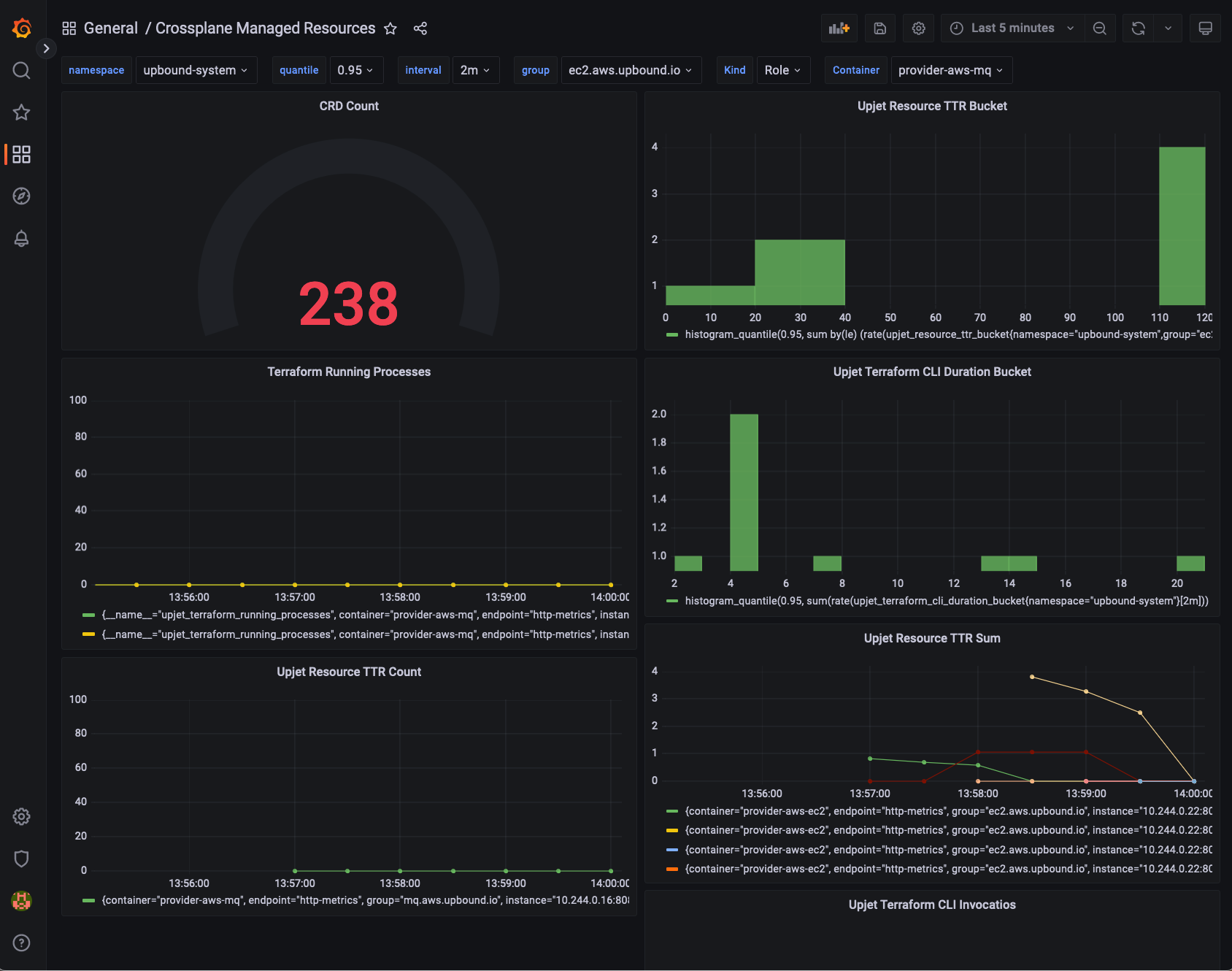Image resolution: width=1232 pixels, height=971 pixels.
Task: Open the namespace upbound-system dropdown
Action: coord(196,70)
